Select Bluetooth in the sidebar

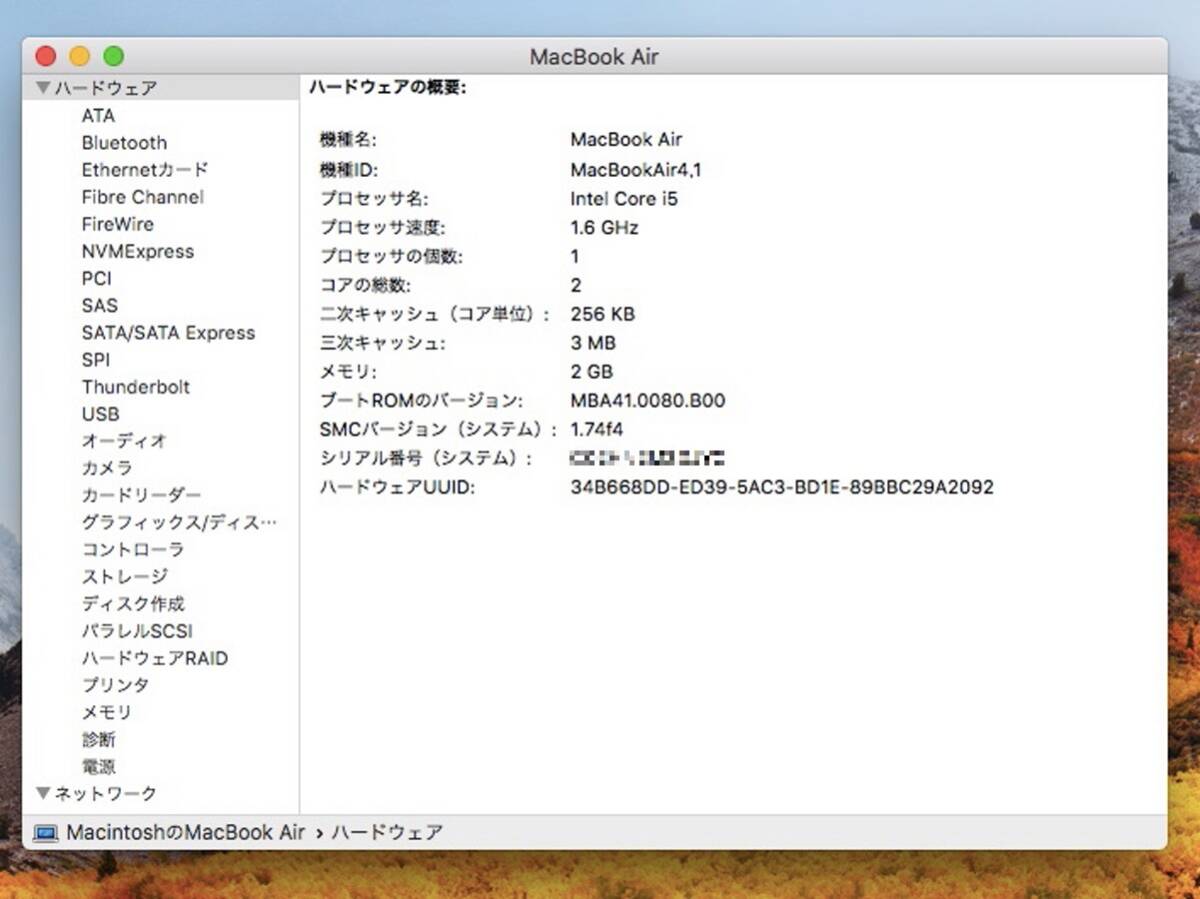pos(124,143)
